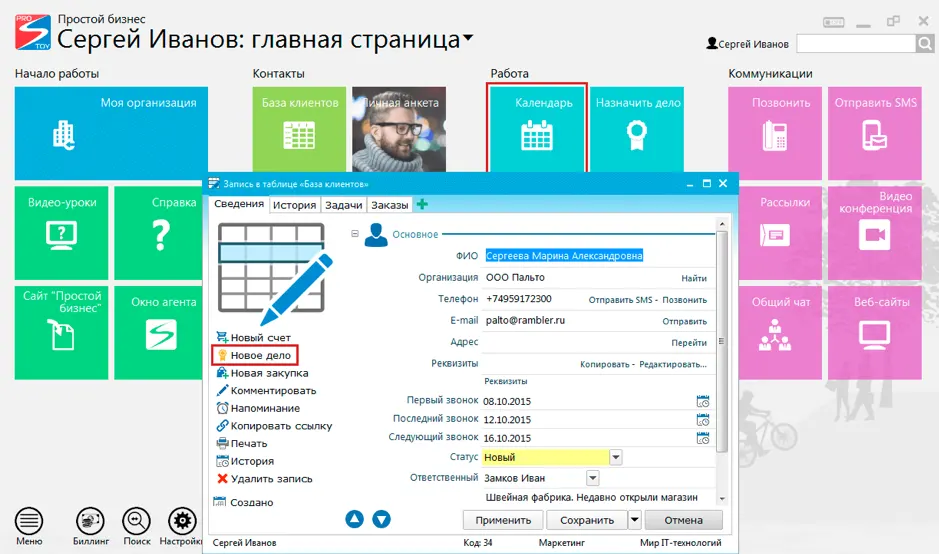Switch to the История tab
Screen dimensions: 939x554
point(294,205)
